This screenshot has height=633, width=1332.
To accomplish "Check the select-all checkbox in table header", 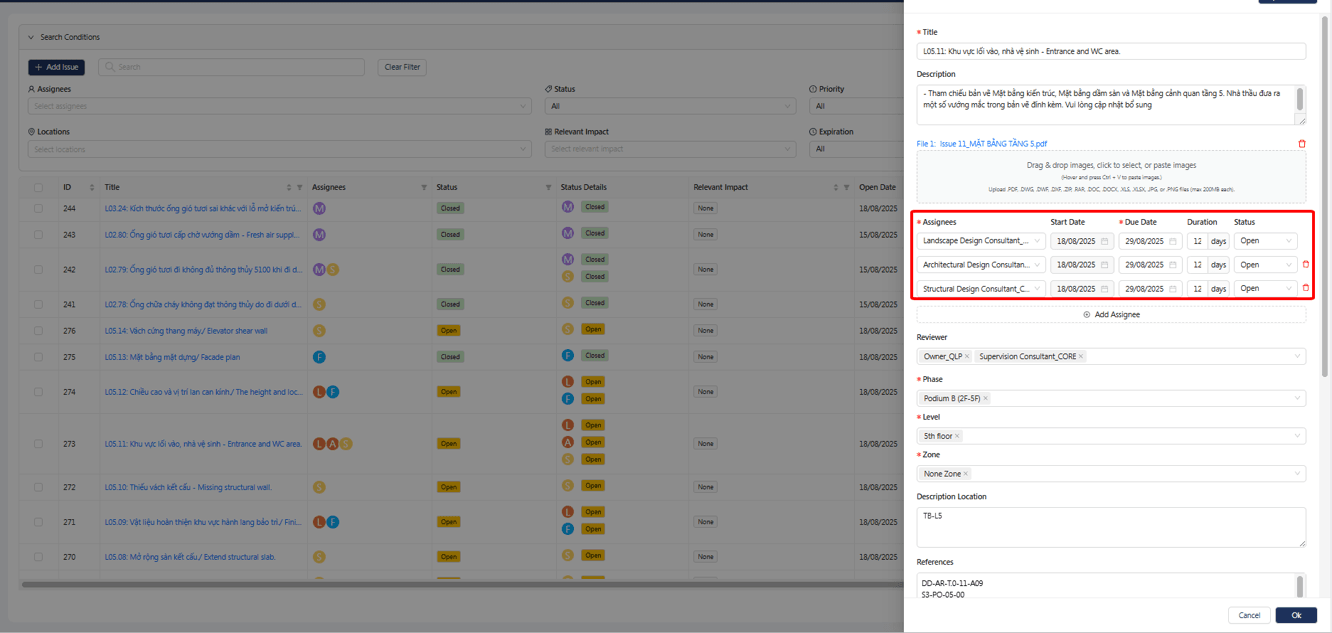I will pyautogui.click(x=38, y=187).
